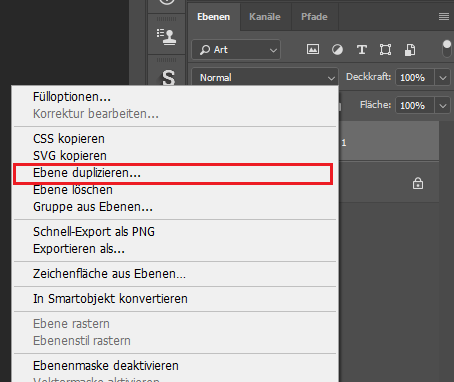Select the Clone Stamp panel icon
The image size is (454, 382).
pyautogui.click(x=167, y=36)
